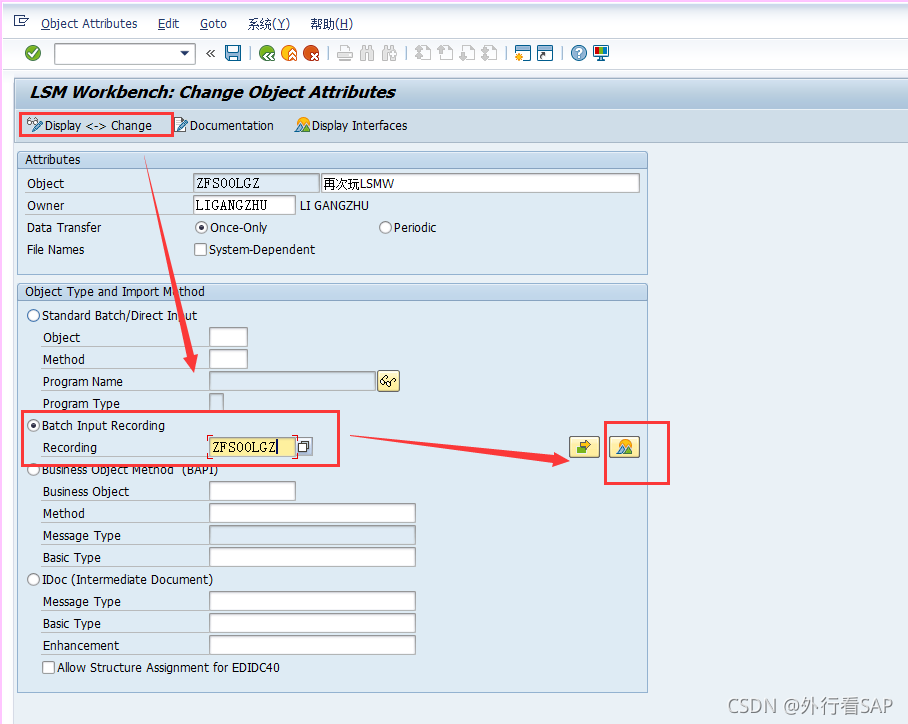Viewport: 908px width, 724px height.
Task: Click the green Back icon
Action: pyautogui.click(x=267, y=54)
